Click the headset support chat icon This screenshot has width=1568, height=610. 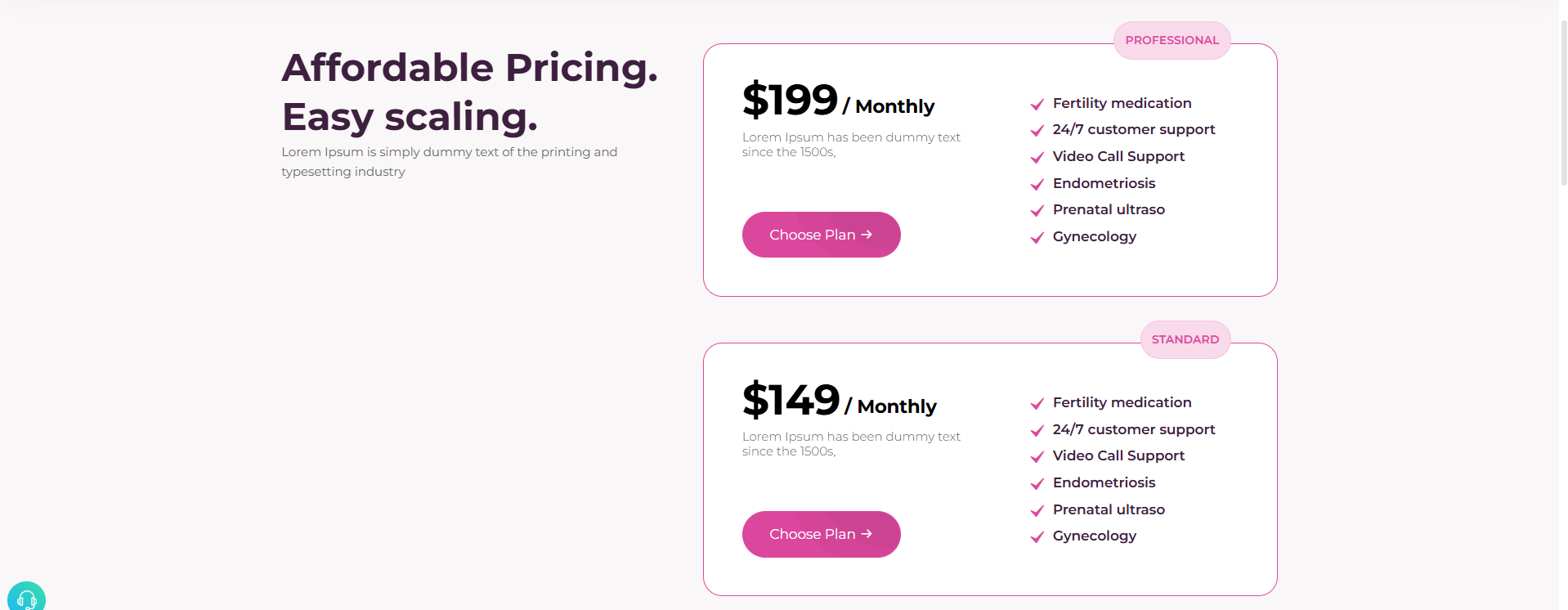(x=26, y=599)
